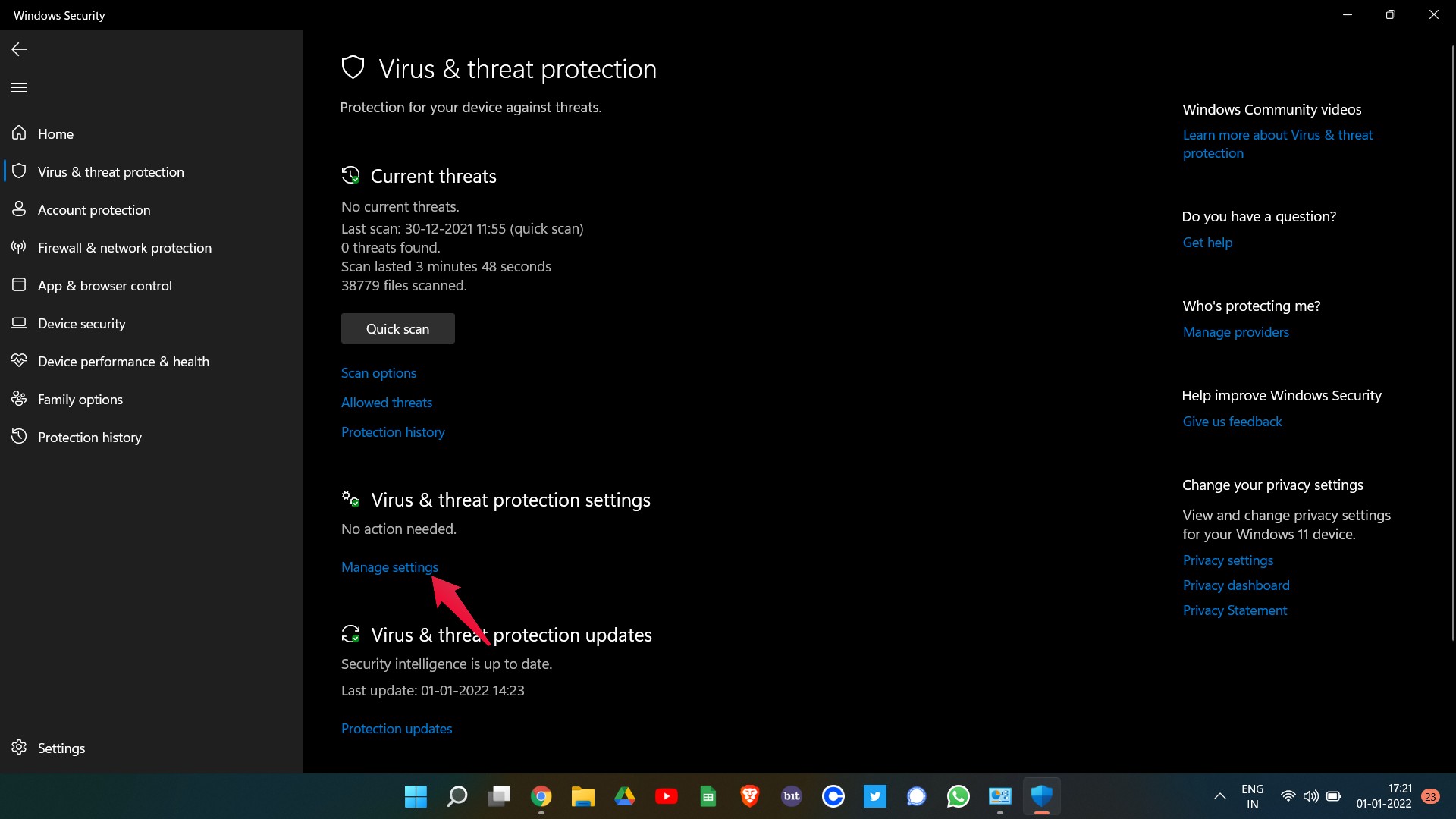Open WhatsApp from the taskbar

pos(958,796)
